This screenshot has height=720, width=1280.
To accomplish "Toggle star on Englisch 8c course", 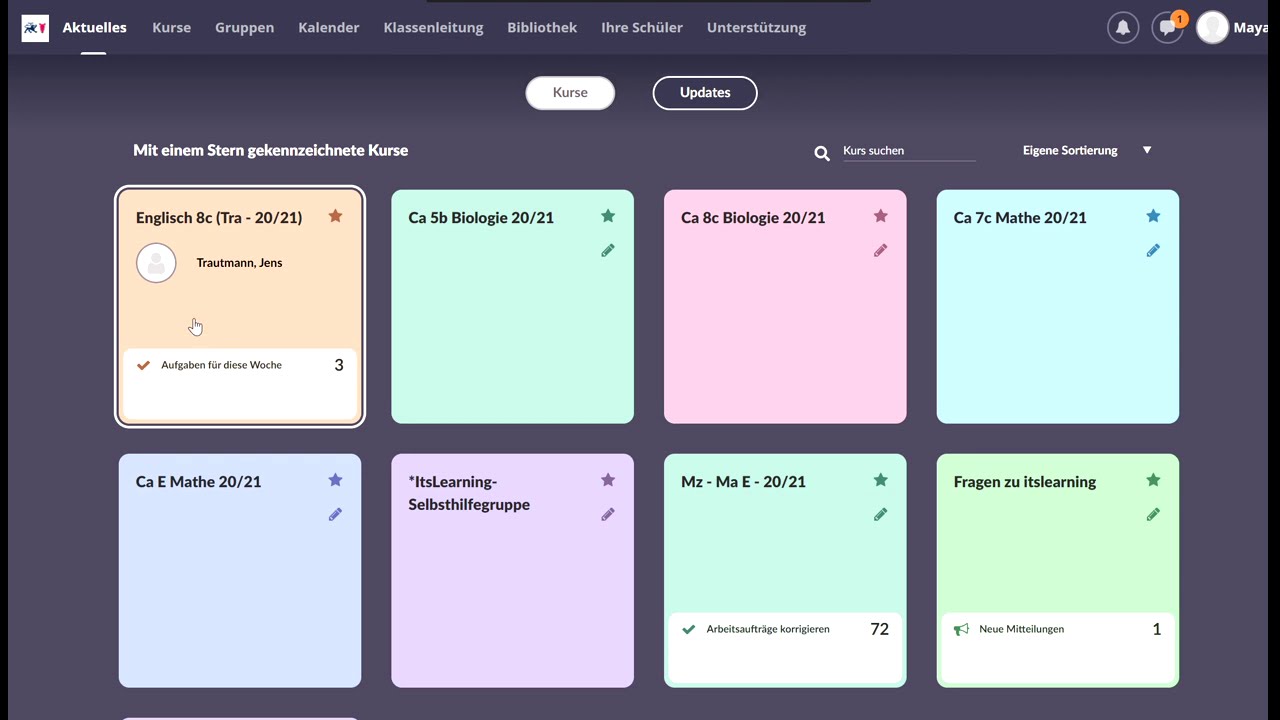I will click(335, 216).
